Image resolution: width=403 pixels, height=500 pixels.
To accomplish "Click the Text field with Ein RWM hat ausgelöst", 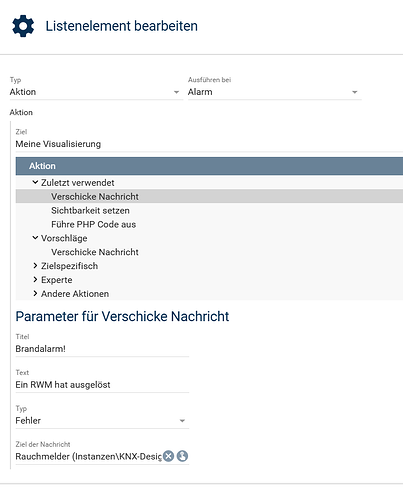I will (102, 385).
